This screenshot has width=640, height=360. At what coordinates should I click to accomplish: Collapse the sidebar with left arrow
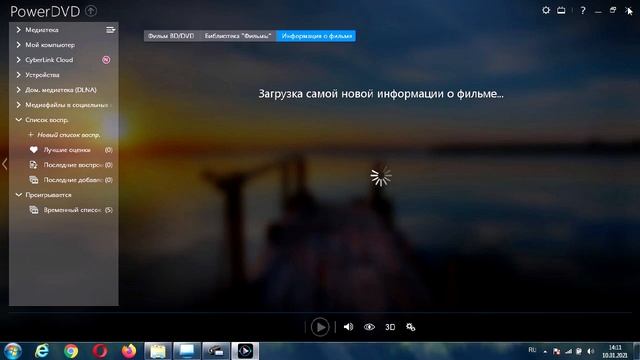click(4, 164)
